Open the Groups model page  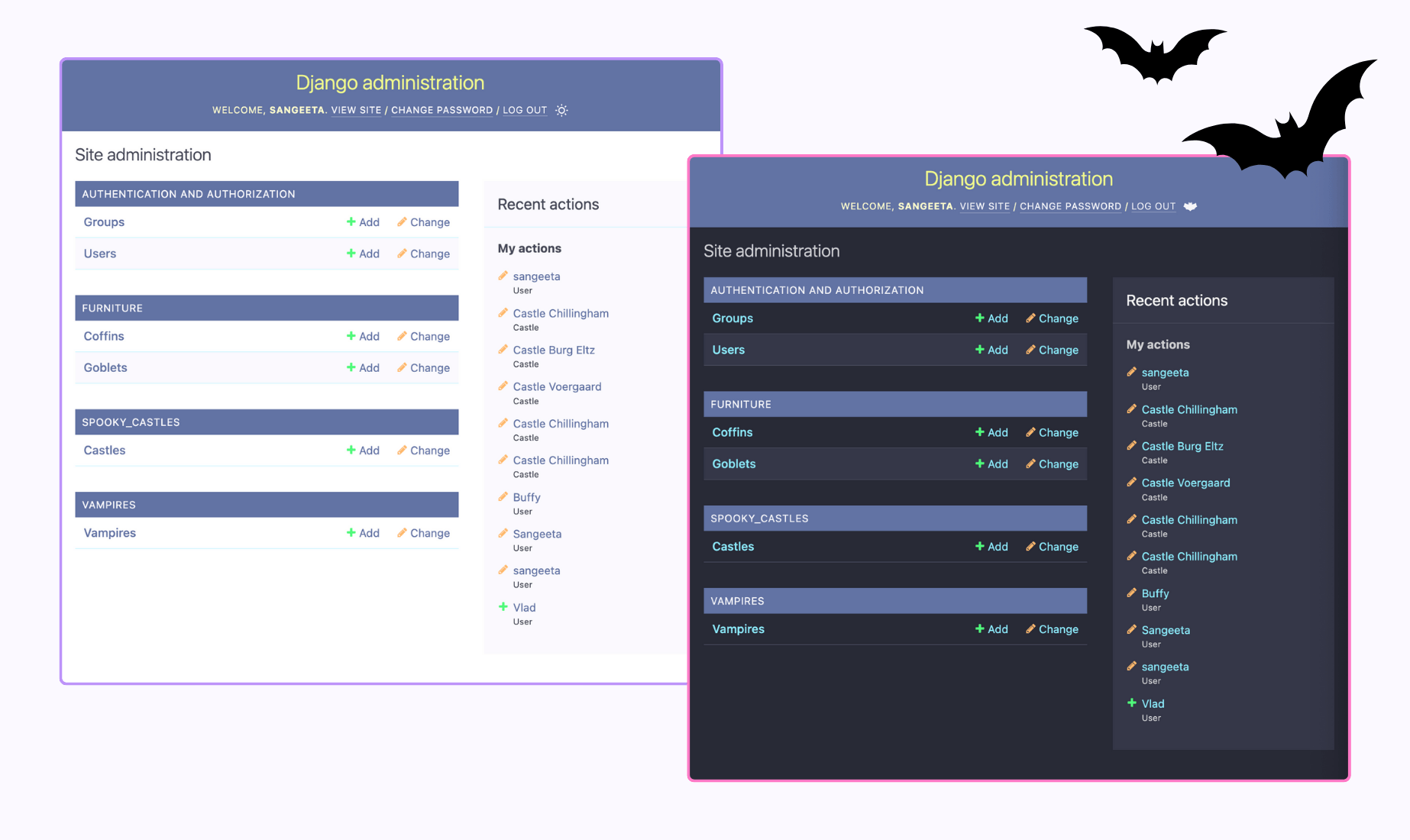(103, 222)
